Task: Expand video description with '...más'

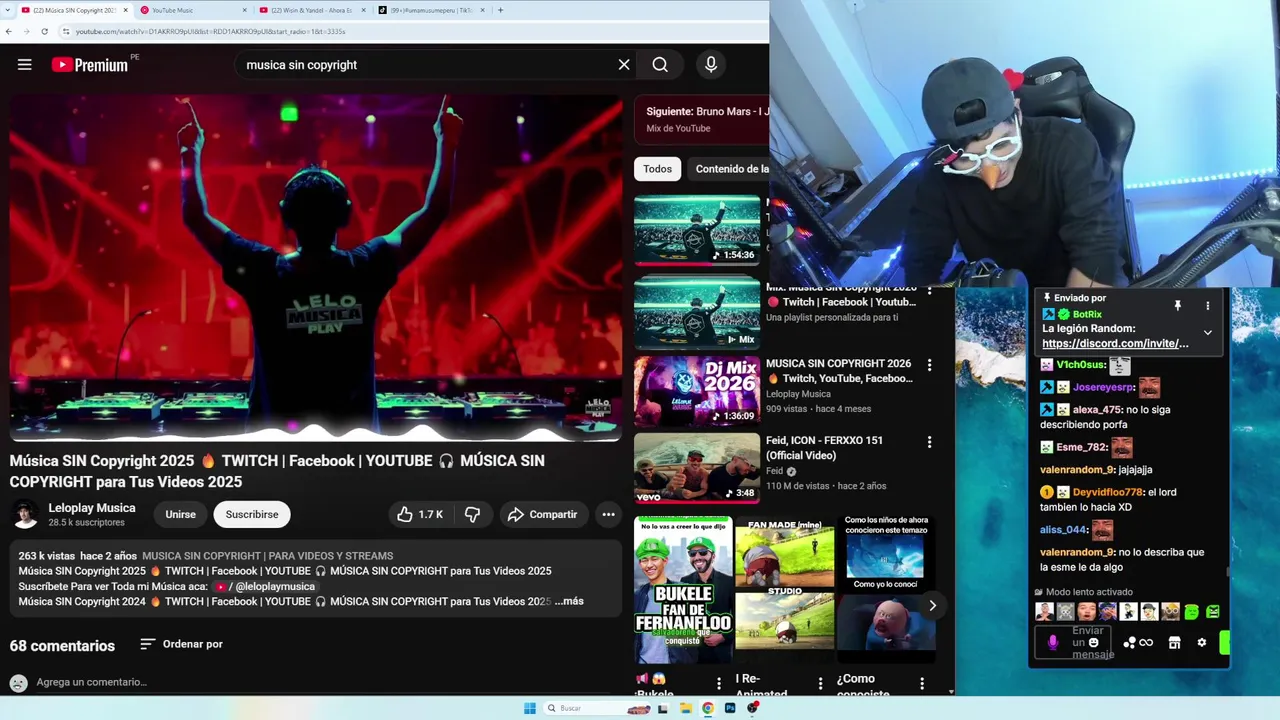Action: (x=569, y=601)
